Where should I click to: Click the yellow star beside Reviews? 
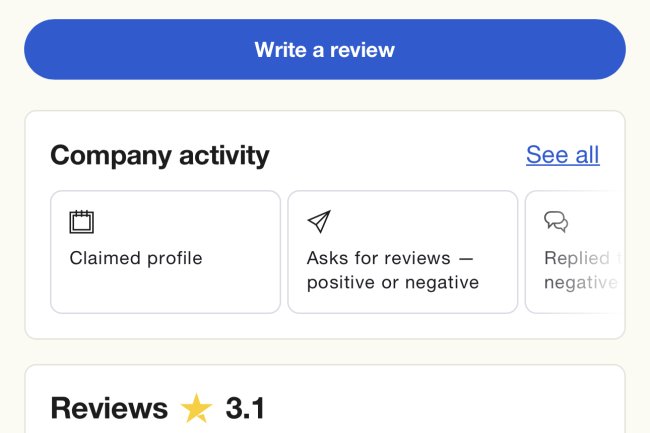(197, 409)
